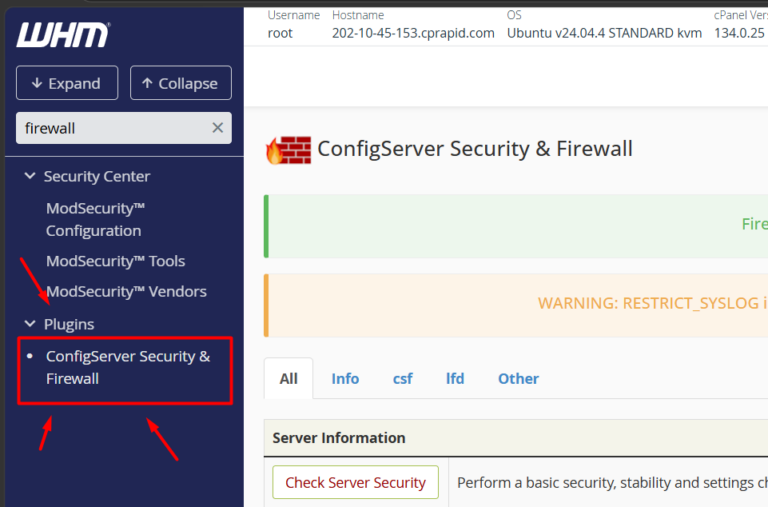Click the Check Server Security button
768x507 pixels.
(x=356, y=483)
